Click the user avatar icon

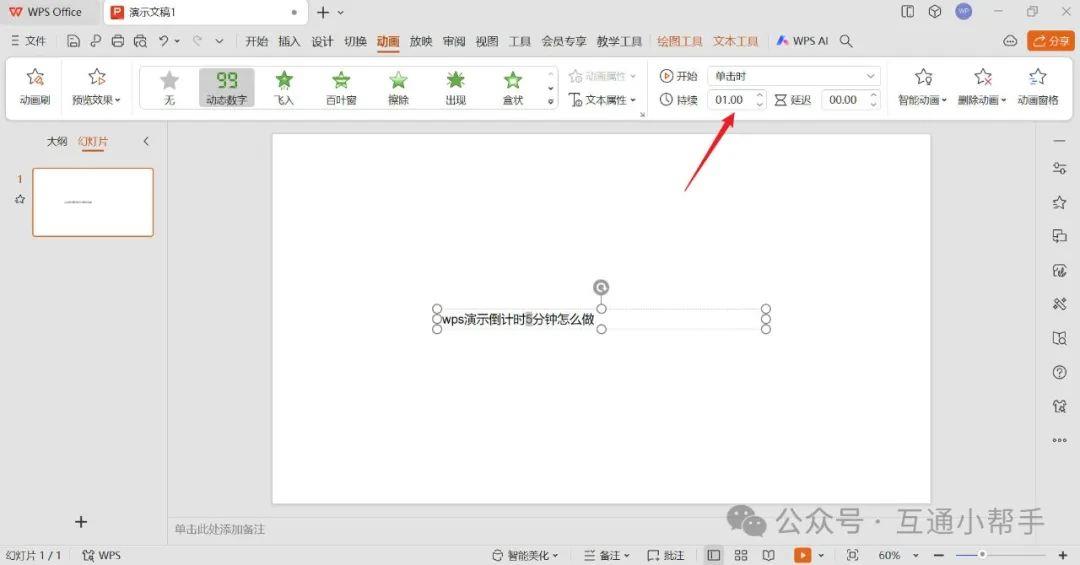(964, 11)
